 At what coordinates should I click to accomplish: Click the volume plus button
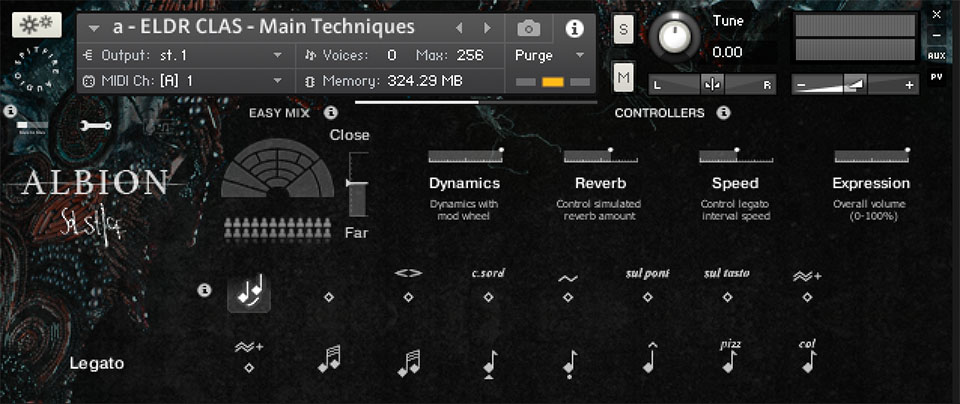coord(909,85)
